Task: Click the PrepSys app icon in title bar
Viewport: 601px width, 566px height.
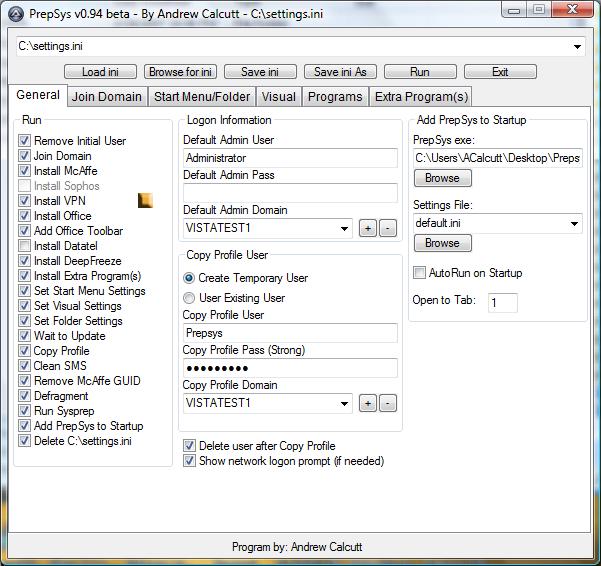Action: tap(12, 10)
